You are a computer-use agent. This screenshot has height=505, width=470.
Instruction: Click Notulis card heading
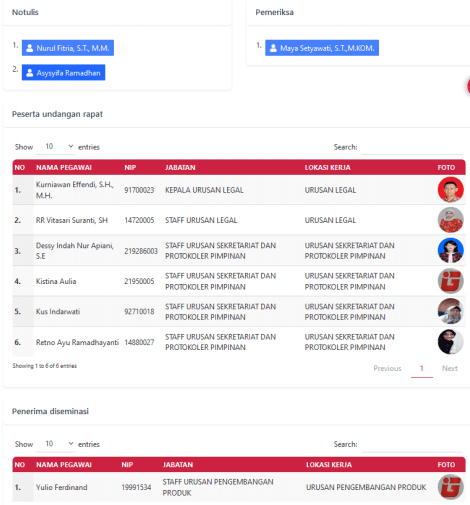(x=25, y=12)
